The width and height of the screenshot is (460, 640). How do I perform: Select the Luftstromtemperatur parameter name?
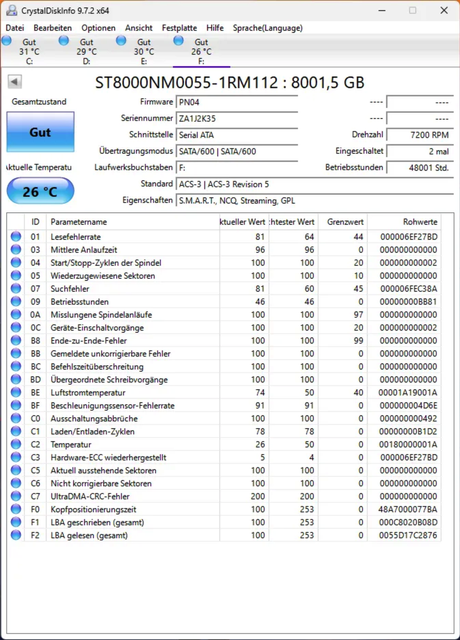tap(88, 393)
